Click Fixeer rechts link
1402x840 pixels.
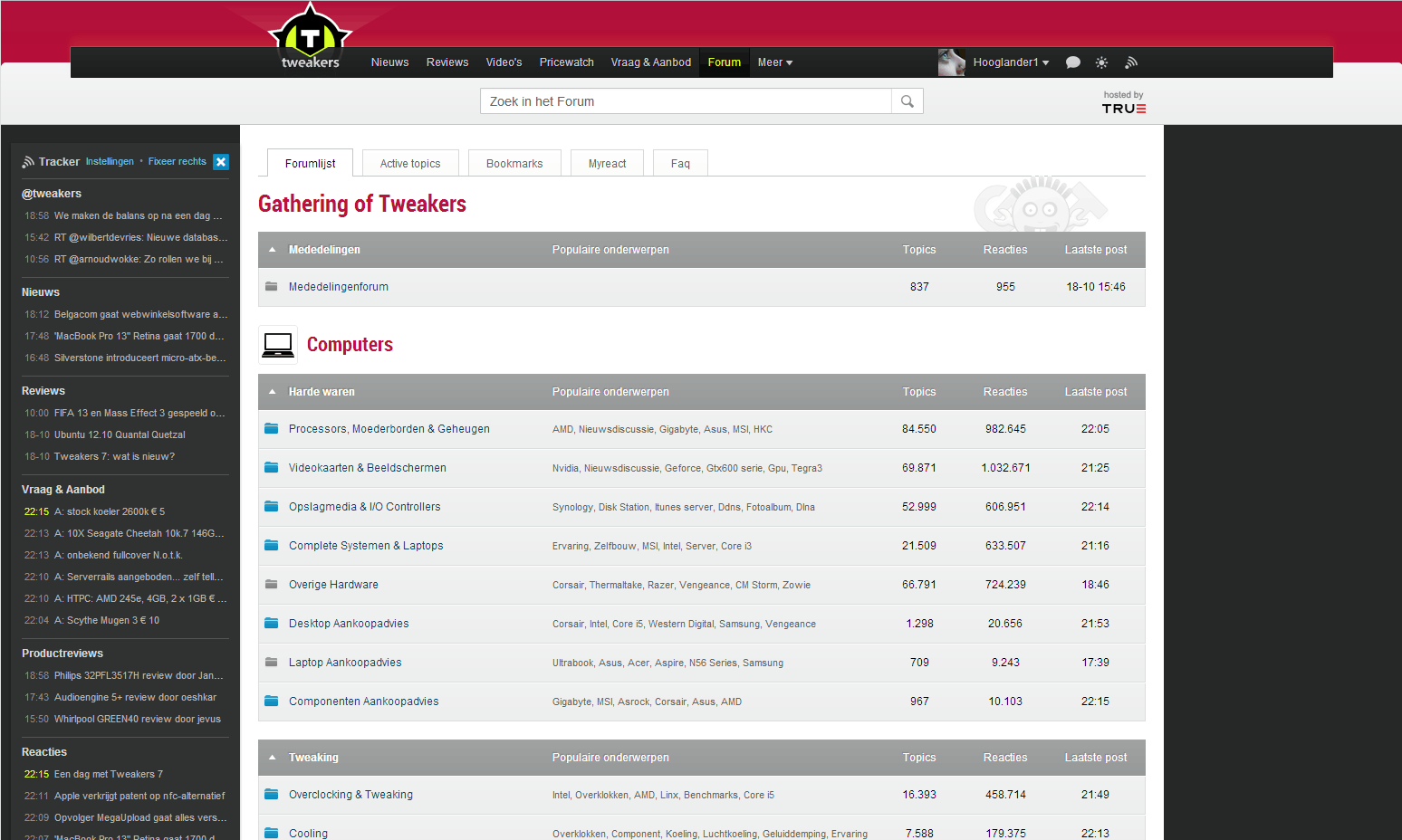178,161
